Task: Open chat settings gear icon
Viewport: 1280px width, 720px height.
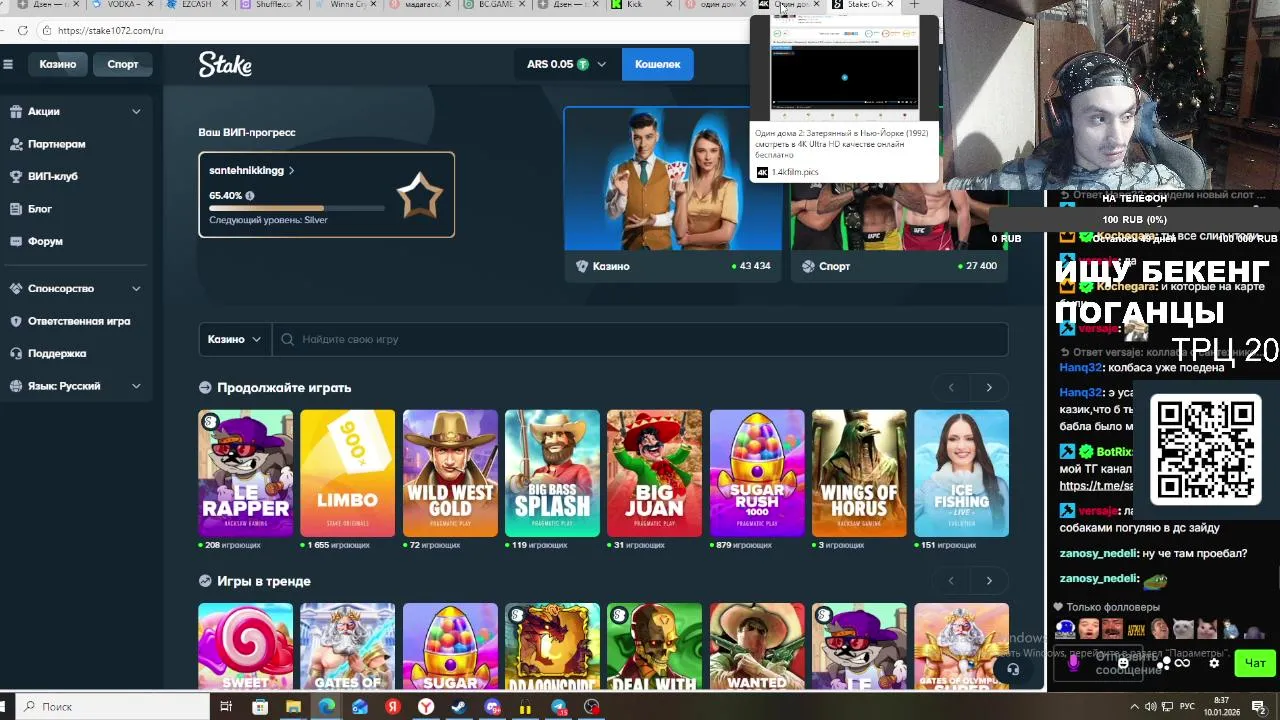Action: coord(1214,663)
